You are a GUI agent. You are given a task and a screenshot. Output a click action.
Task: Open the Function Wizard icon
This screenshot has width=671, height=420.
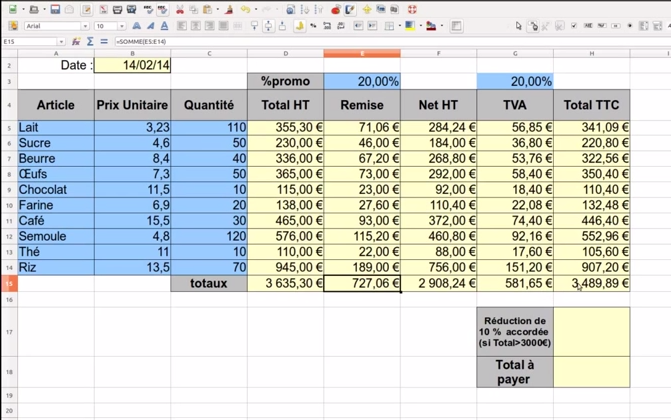pos(77,41)
